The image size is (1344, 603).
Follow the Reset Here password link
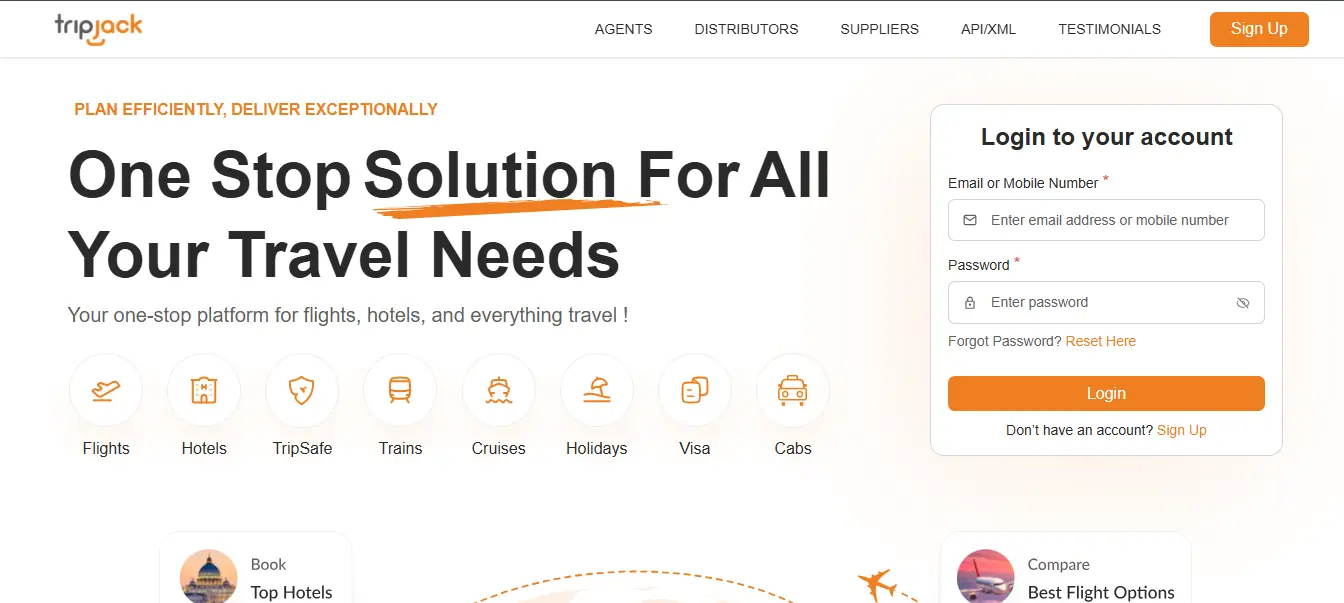pos(1100,341)
